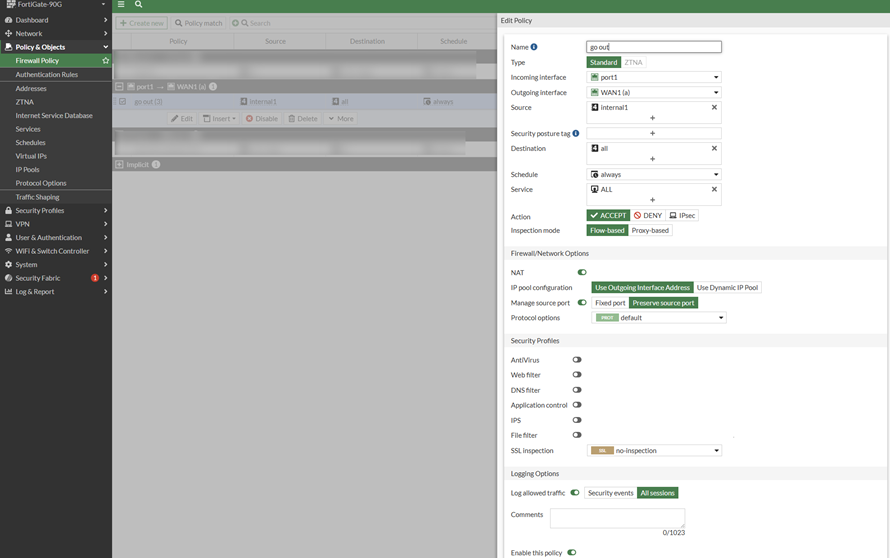Click the Network sidebar icon

9,33
